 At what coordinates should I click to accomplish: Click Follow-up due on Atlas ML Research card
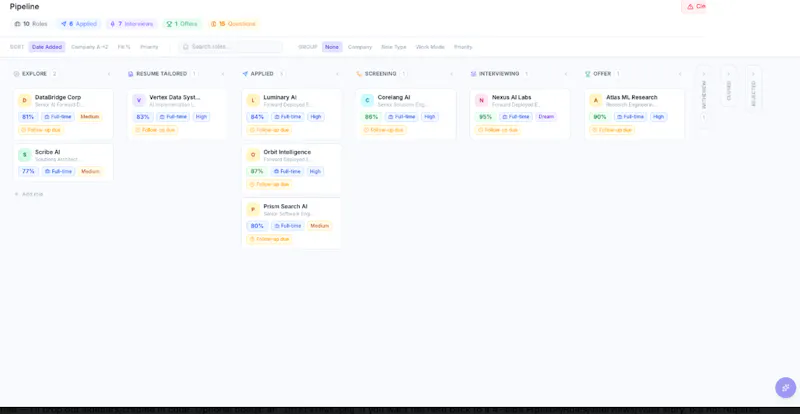612,130
